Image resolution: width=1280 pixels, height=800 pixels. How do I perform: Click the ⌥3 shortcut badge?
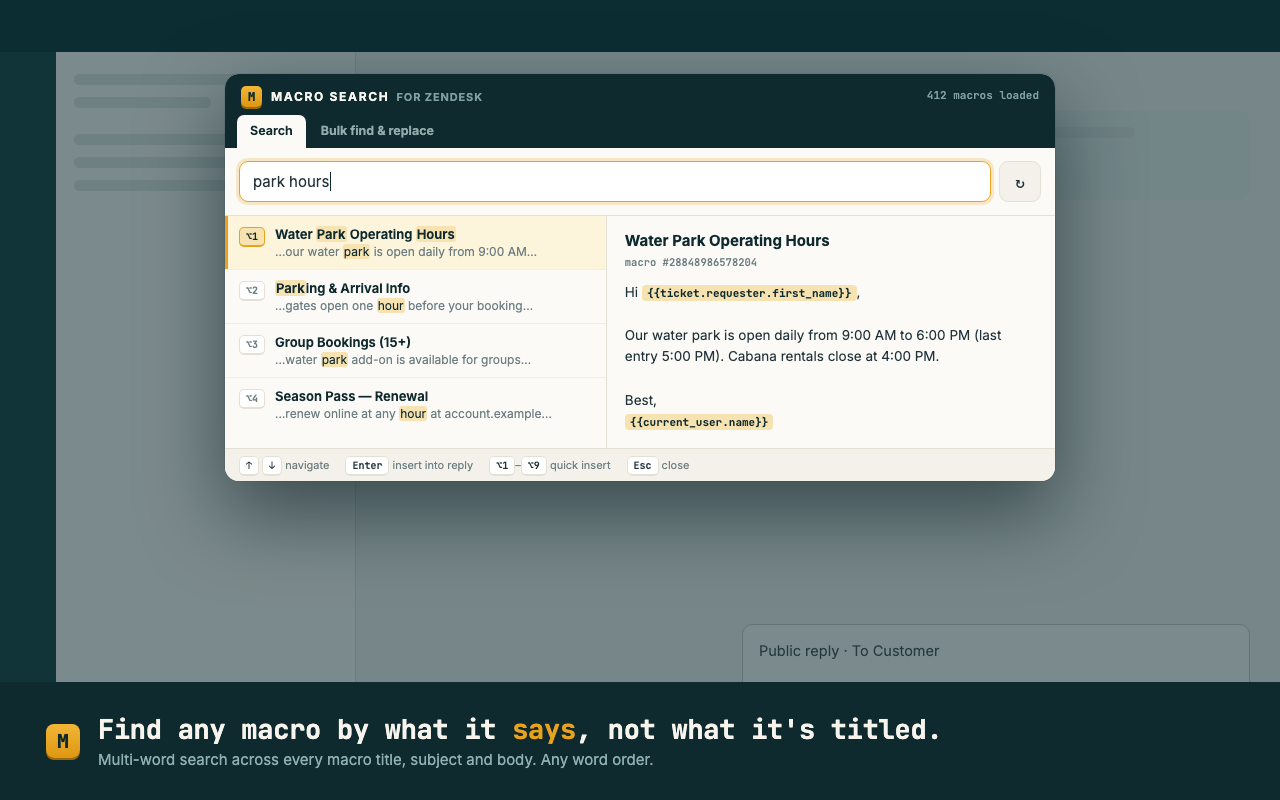coord(252,345)
